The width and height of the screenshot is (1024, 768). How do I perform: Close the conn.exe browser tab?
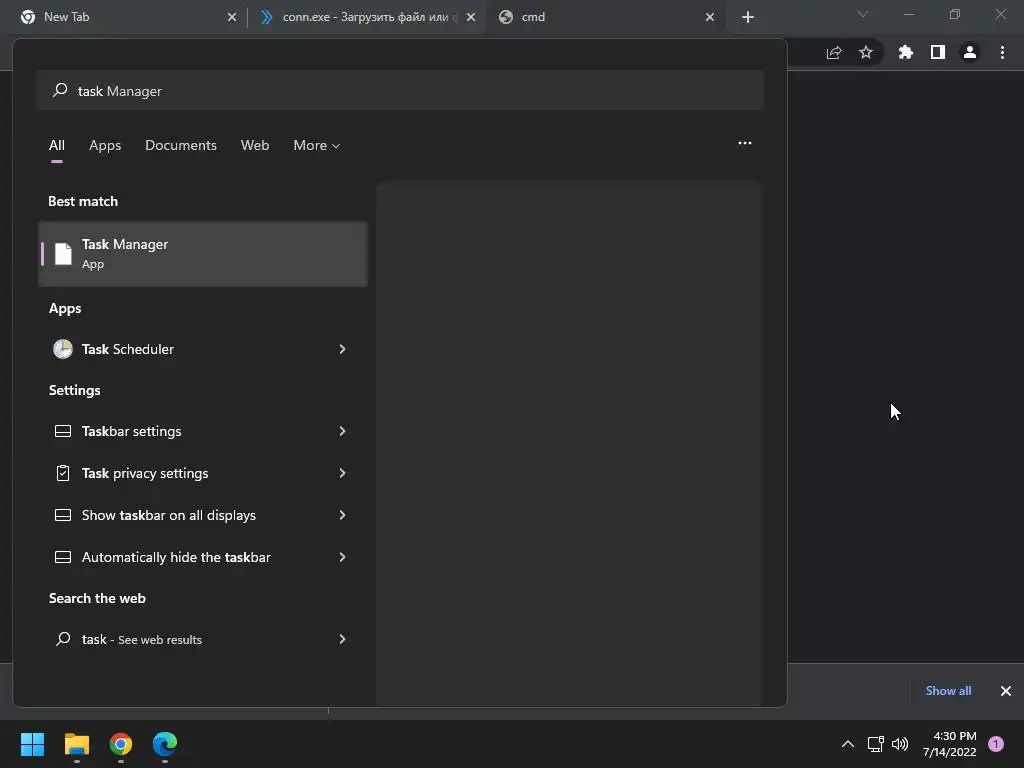pyautogui.click(x=471, y=17)
